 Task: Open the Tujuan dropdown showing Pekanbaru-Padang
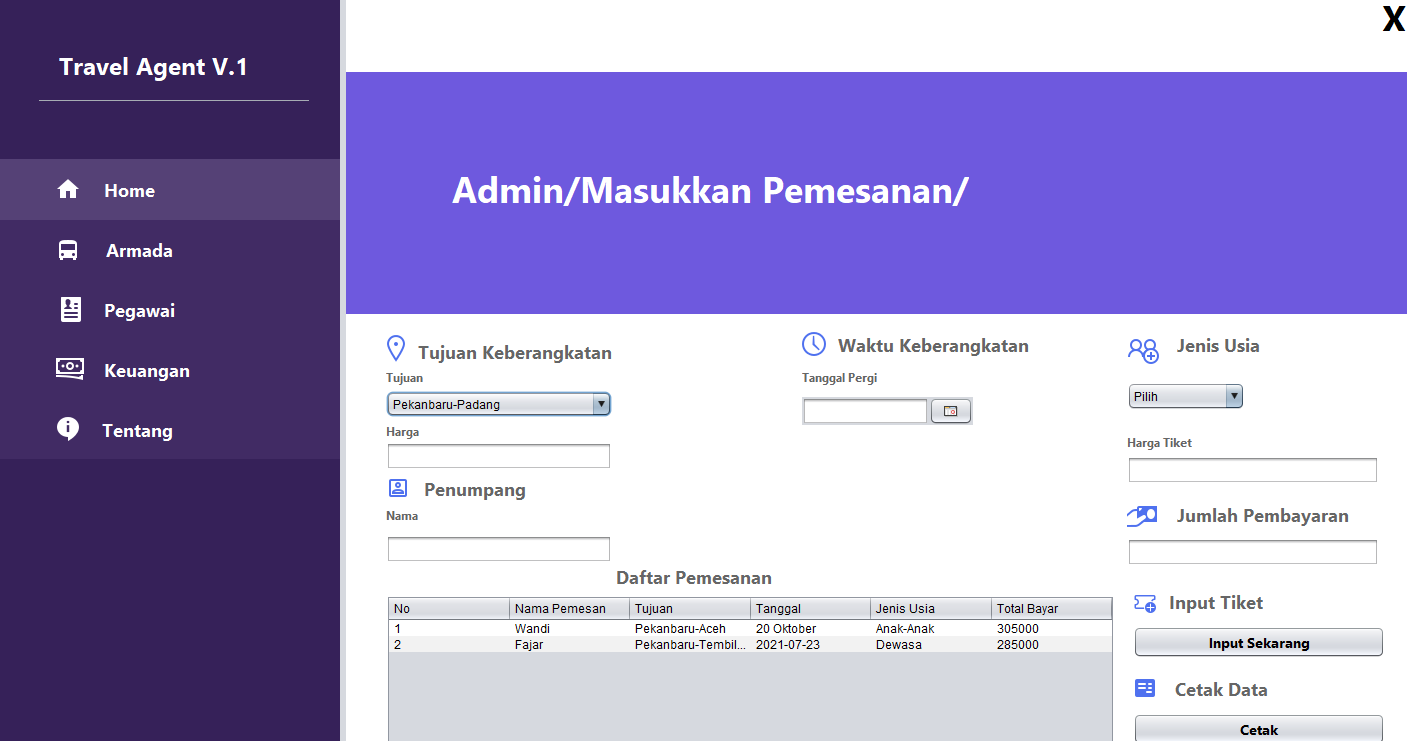[x=499, y=404]
